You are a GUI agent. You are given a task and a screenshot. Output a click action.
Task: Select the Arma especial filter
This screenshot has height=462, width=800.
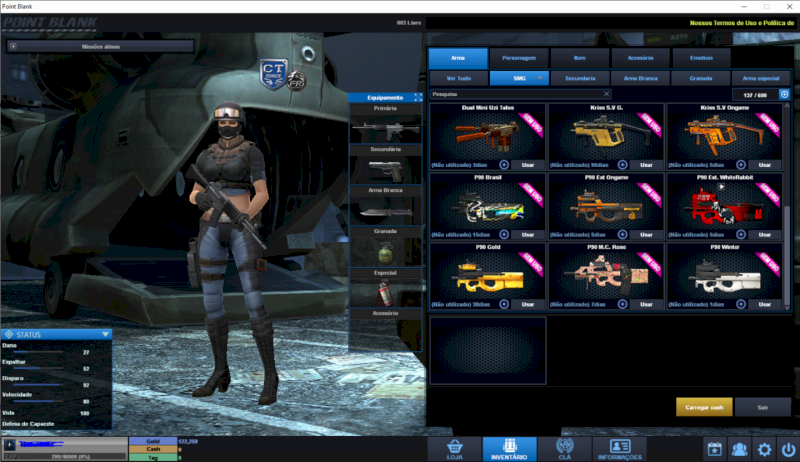[x=761, y=78]
